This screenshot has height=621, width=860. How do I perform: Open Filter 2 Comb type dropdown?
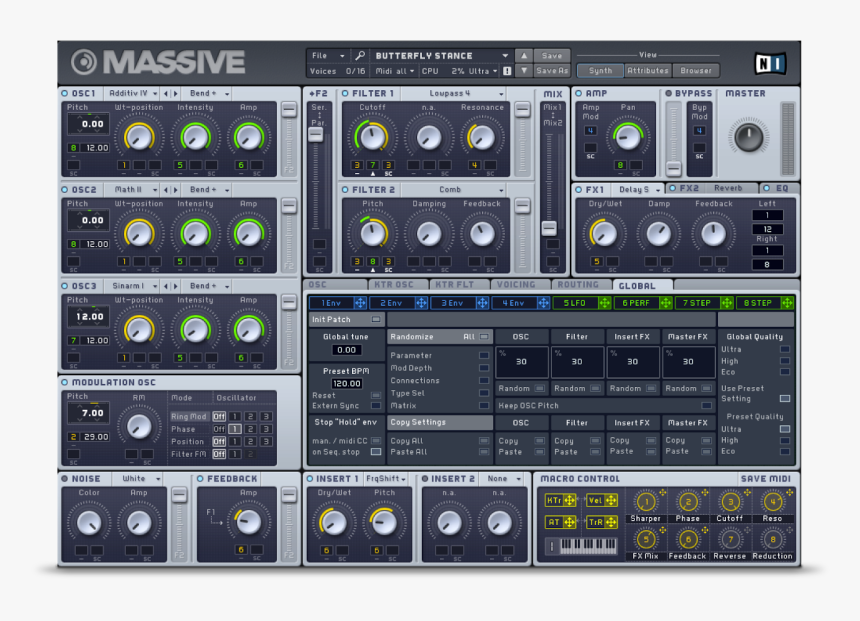454,190
